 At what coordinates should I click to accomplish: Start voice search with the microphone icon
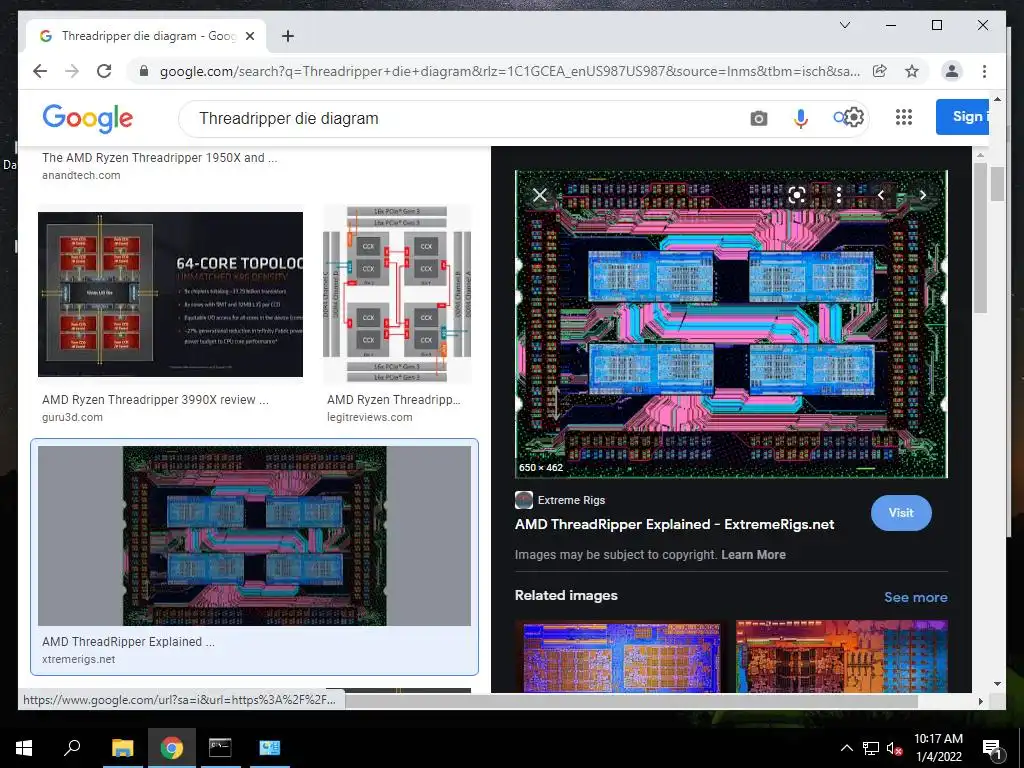tap(801, 118)
